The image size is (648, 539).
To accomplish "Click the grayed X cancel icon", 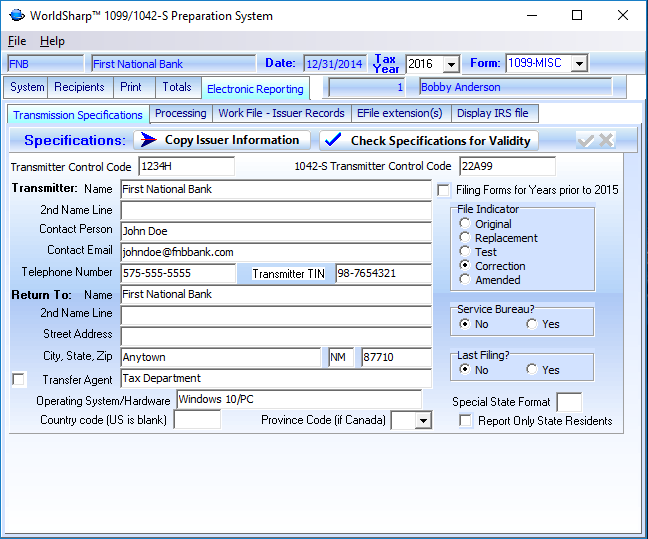I will 606,140.
